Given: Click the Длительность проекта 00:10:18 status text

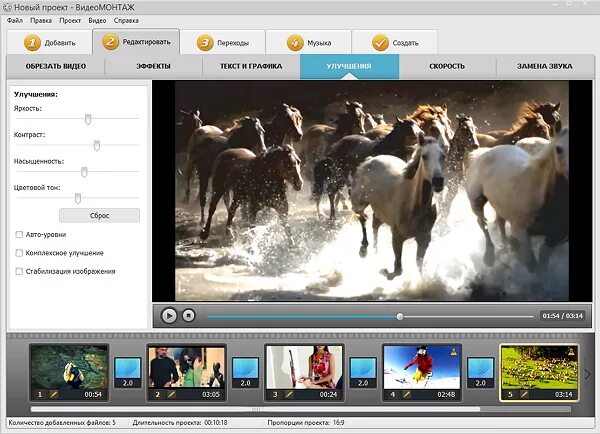Looking at the screenshot, I should click(x=180, y=423).
